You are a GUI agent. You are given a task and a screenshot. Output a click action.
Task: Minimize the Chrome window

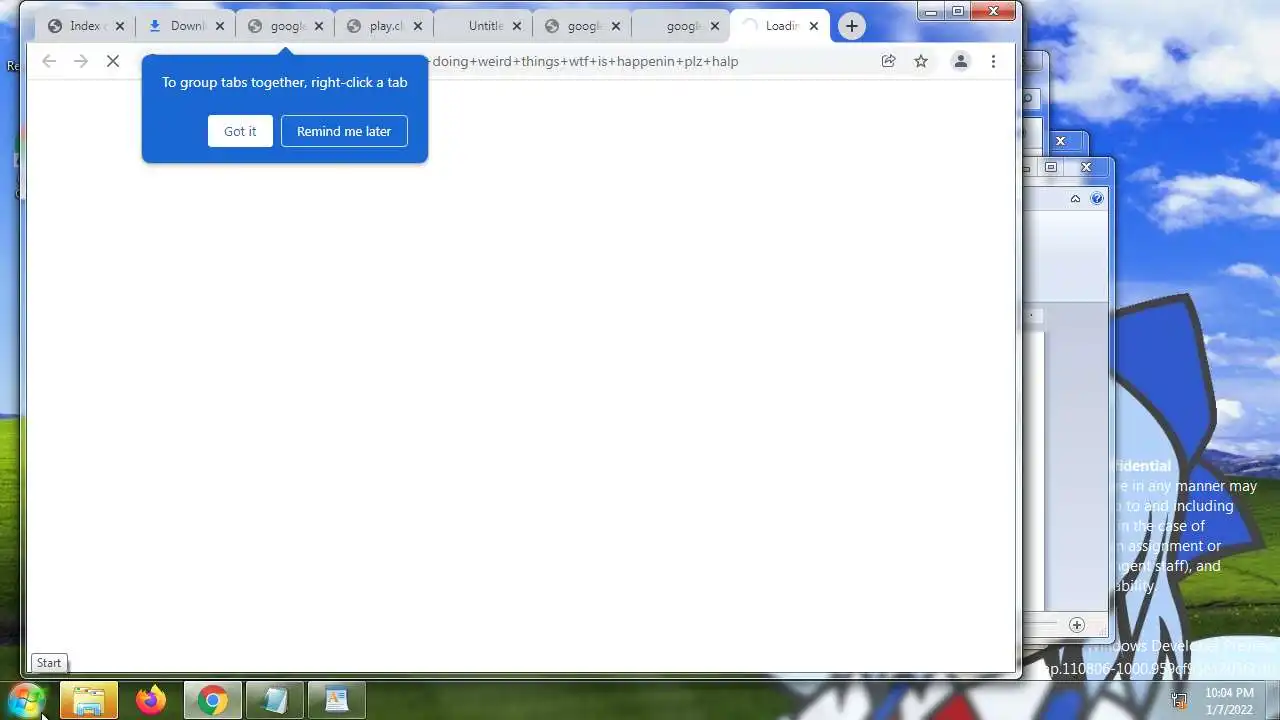[x=932, y=11]
